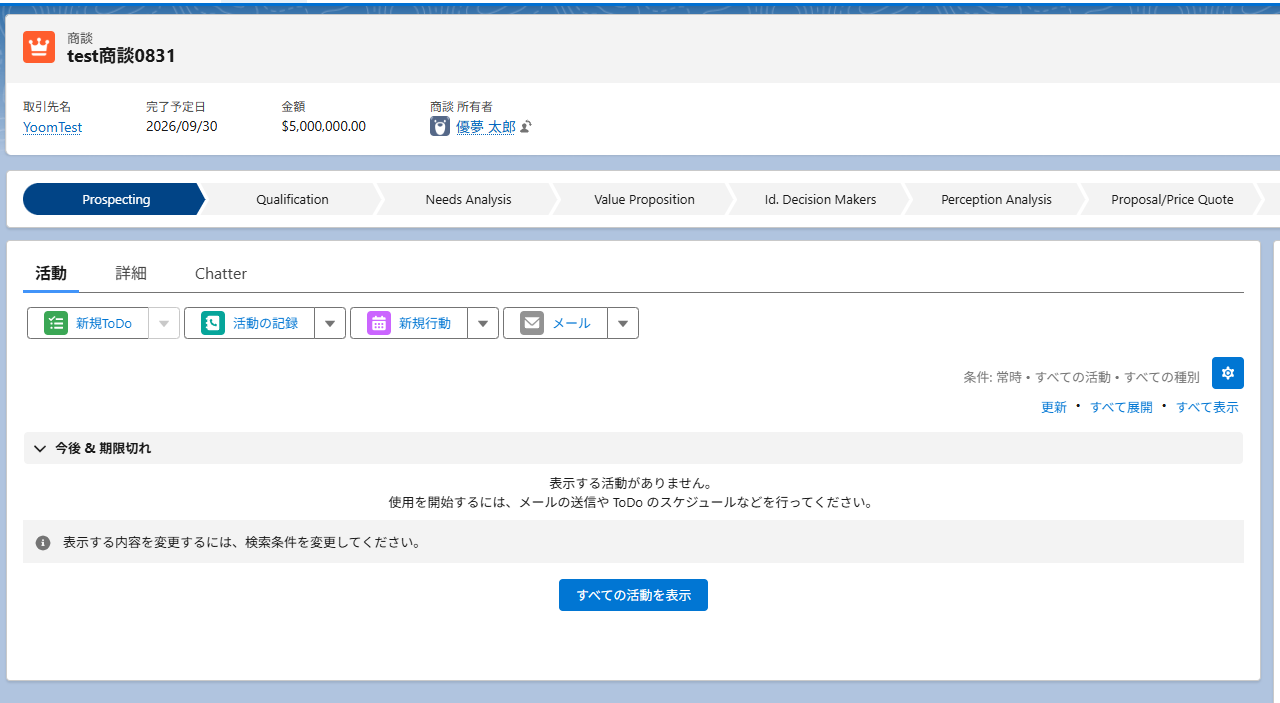Click the orange crown opportunity icon
1280x703 pixels.
point(39,47)
